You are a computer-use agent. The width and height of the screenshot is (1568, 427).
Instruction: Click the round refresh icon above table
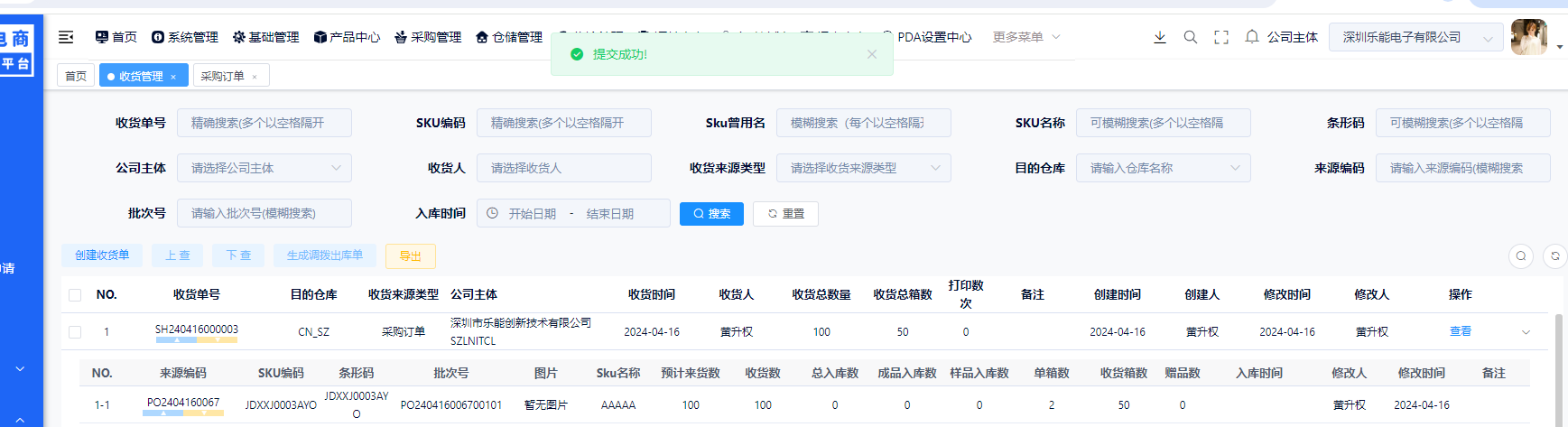(x=1554, y=256)
